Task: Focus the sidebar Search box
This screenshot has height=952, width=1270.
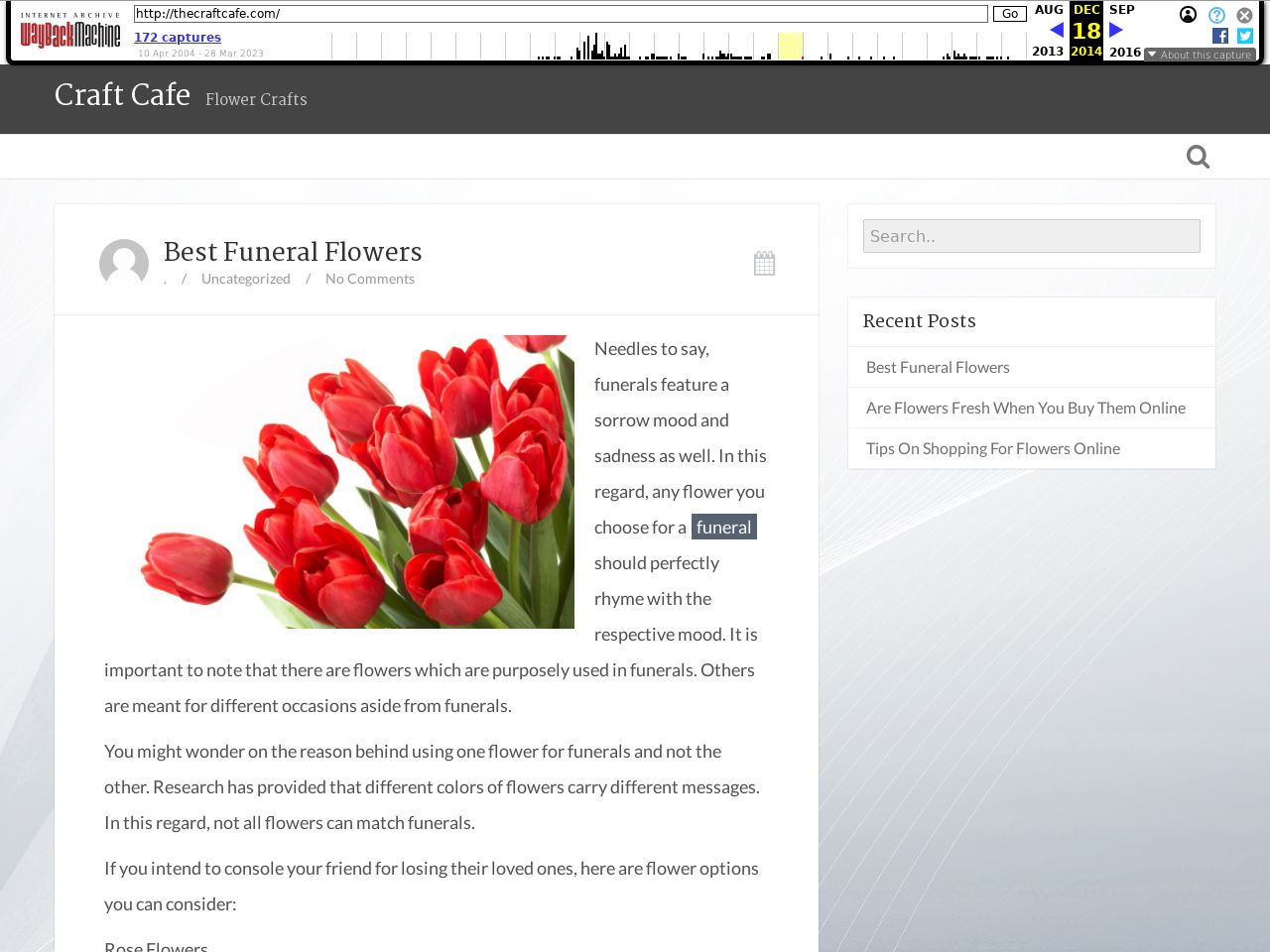Action: click(x=1031, y=236)
